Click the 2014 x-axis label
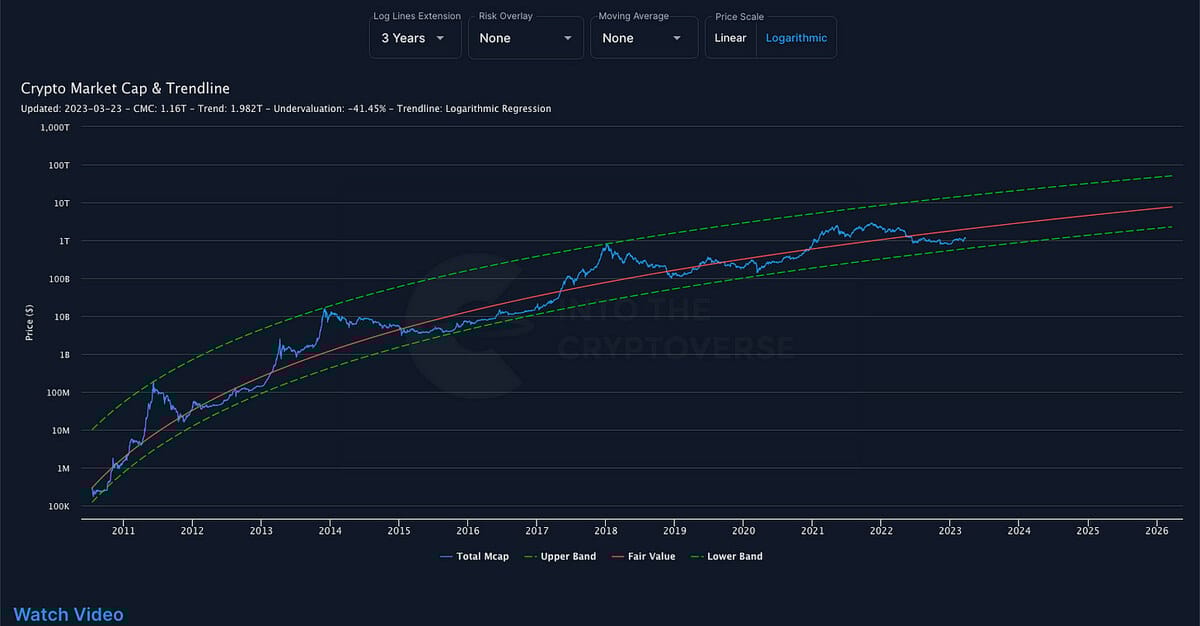This screenshot has width=1200, height=626. tap(330, 531)
